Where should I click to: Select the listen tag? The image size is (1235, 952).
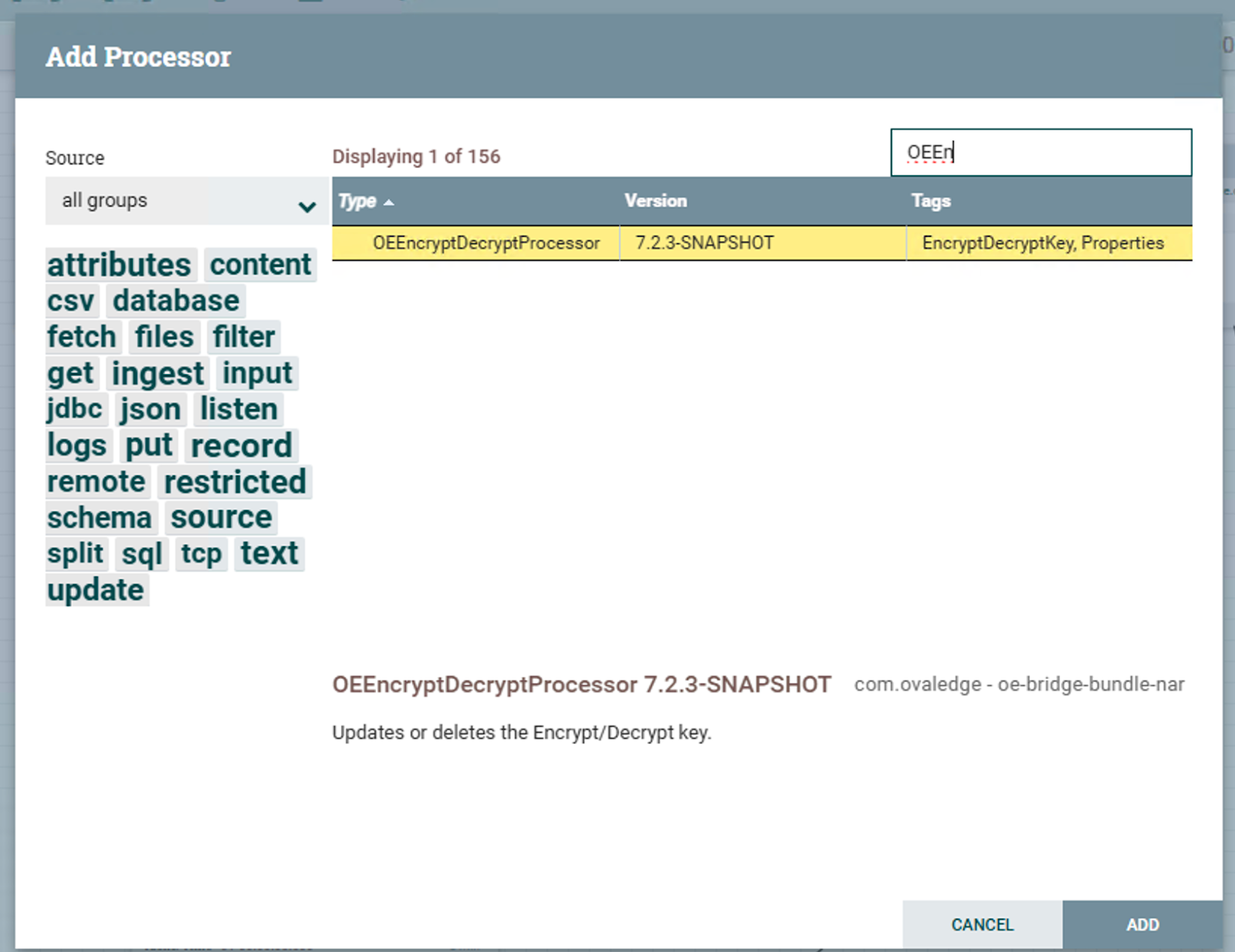click(239, 410)
